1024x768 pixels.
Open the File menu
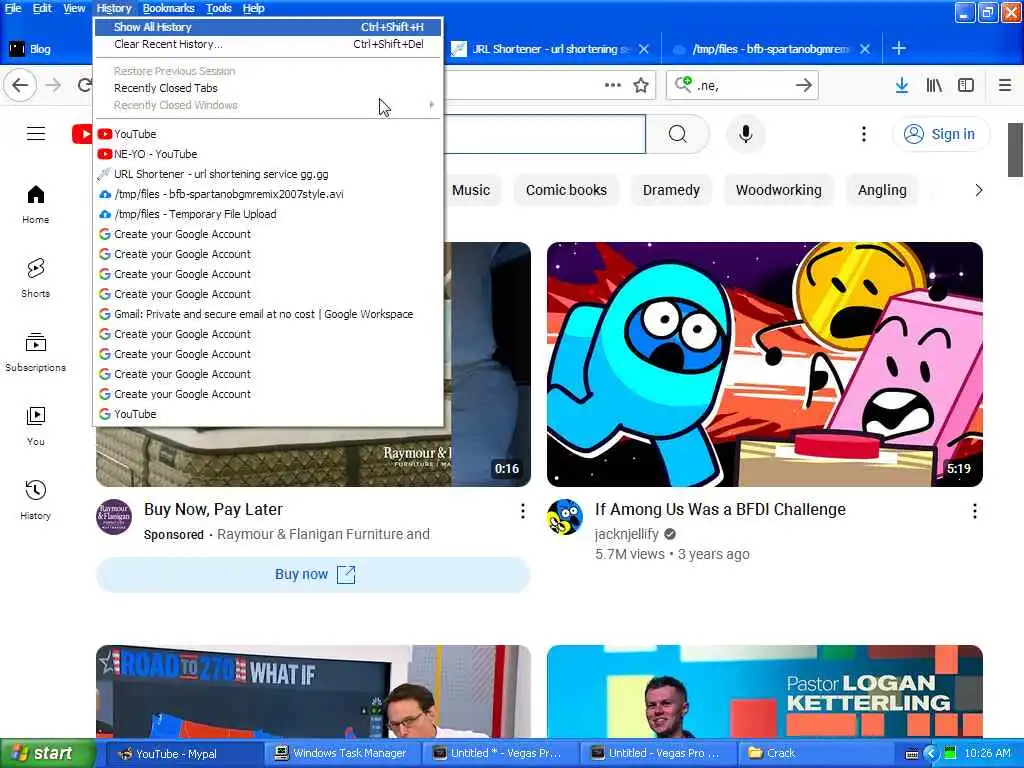pyautogui.click(x=13, y=8)
